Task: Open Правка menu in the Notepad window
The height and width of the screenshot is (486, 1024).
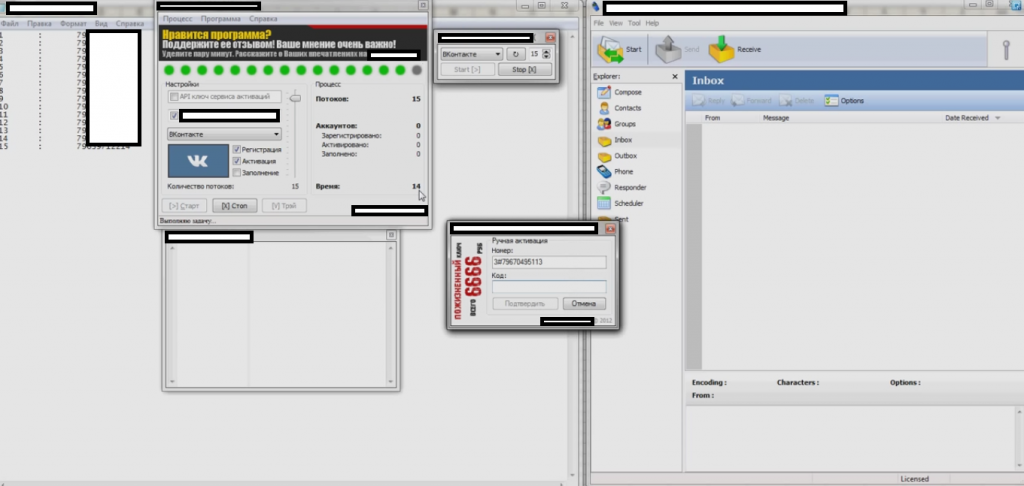Action: click(x=39, y=24)
